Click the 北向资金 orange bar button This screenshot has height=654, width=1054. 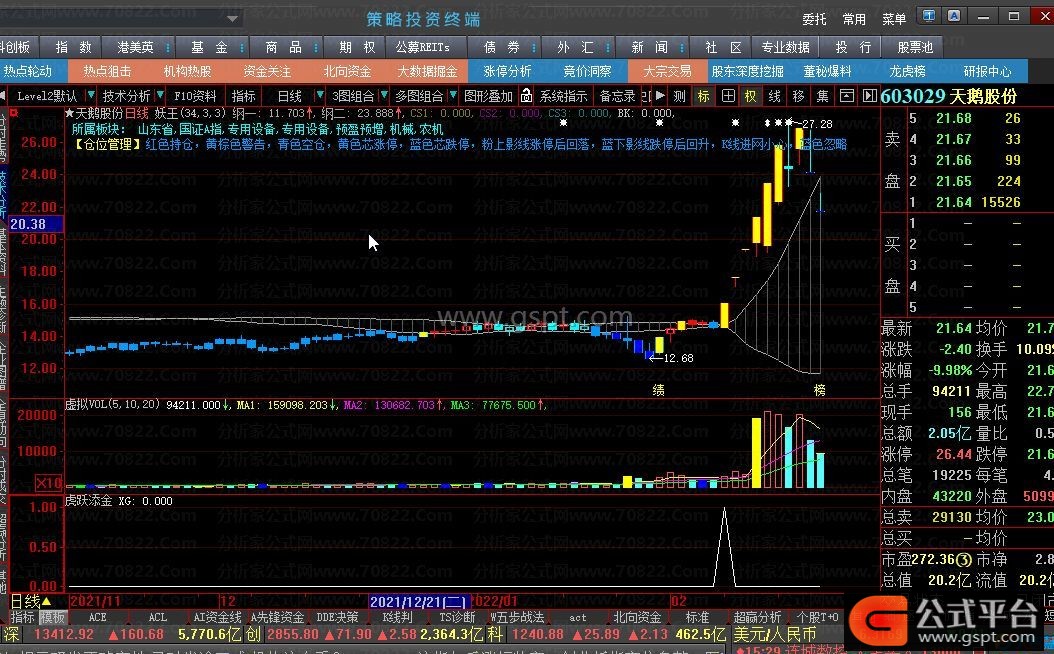pyautogui.click(x=347, y=71)
